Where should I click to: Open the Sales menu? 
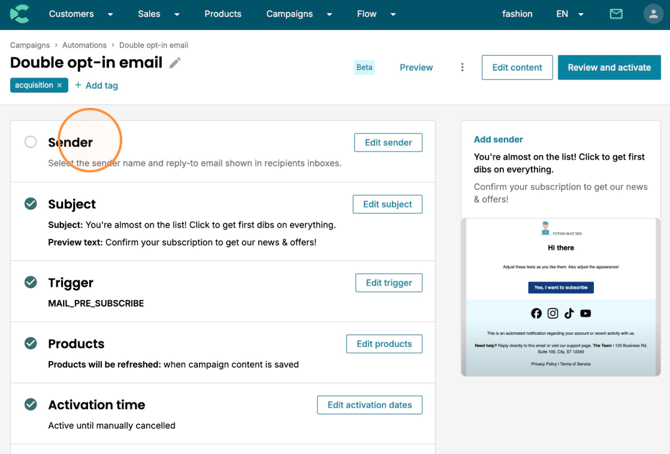pos(149,14)
